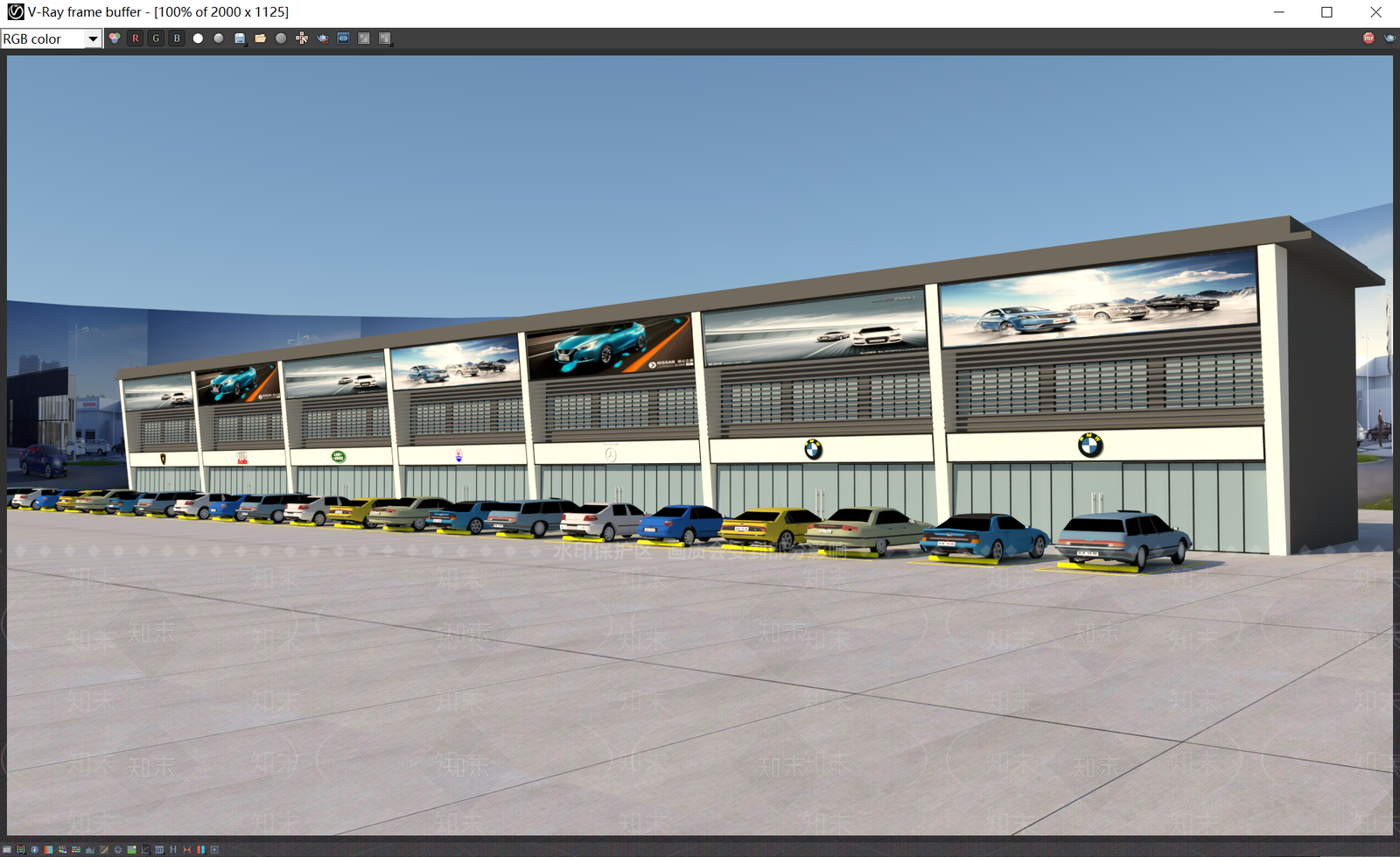Switch to alpha channel white circle
Viewport: 1400px width, 857px height.
(198, 39)
